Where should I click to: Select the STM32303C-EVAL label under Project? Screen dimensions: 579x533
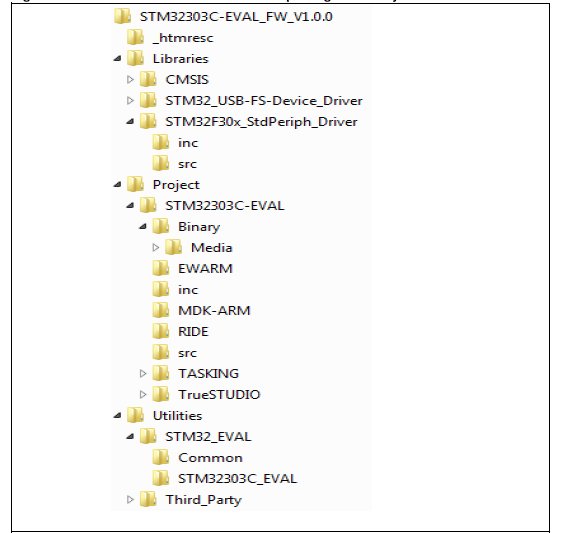(225, 206)
